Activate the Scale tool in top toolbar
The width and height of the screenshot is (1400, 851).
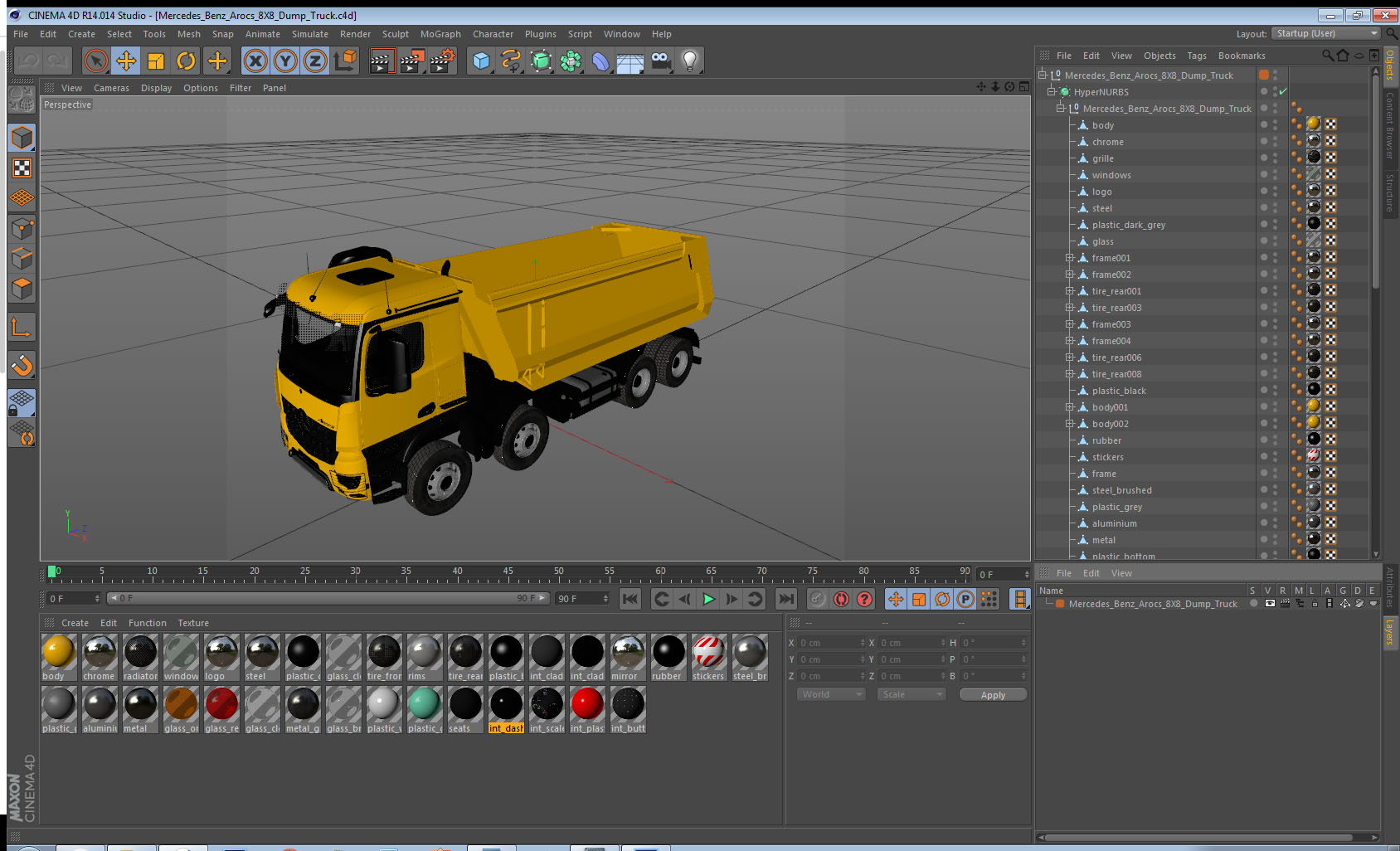coord(156,61)
